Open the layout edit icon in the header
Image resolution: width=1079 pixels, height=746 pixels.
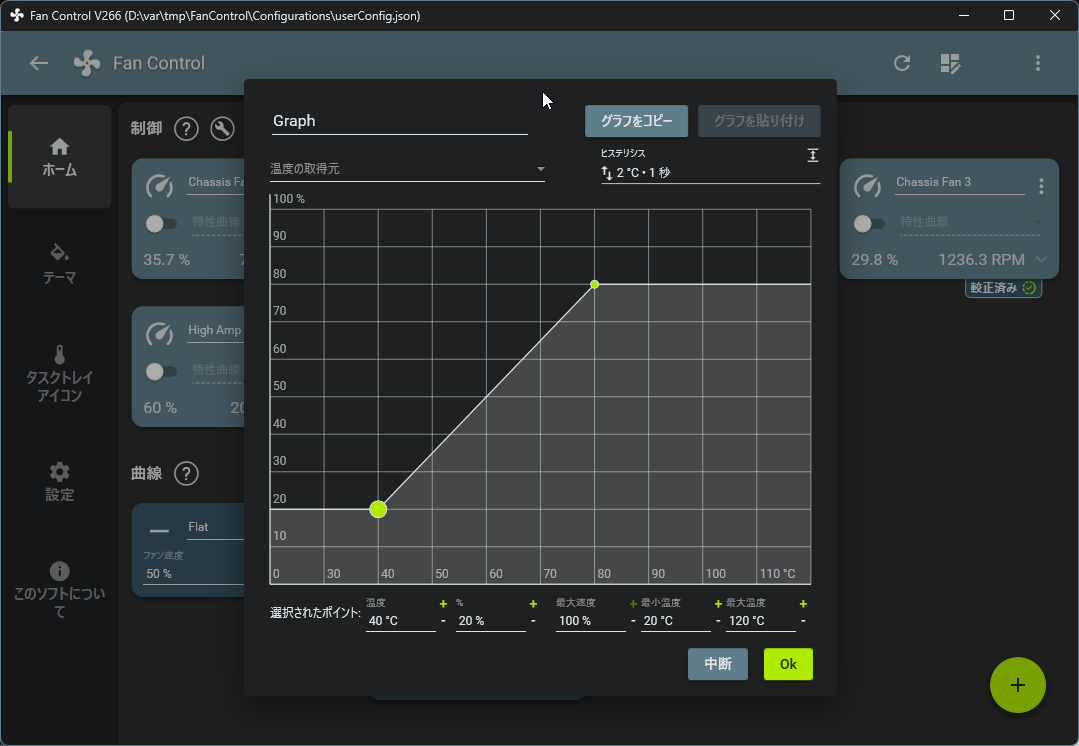pyautogui.click(x=950, y=63)
